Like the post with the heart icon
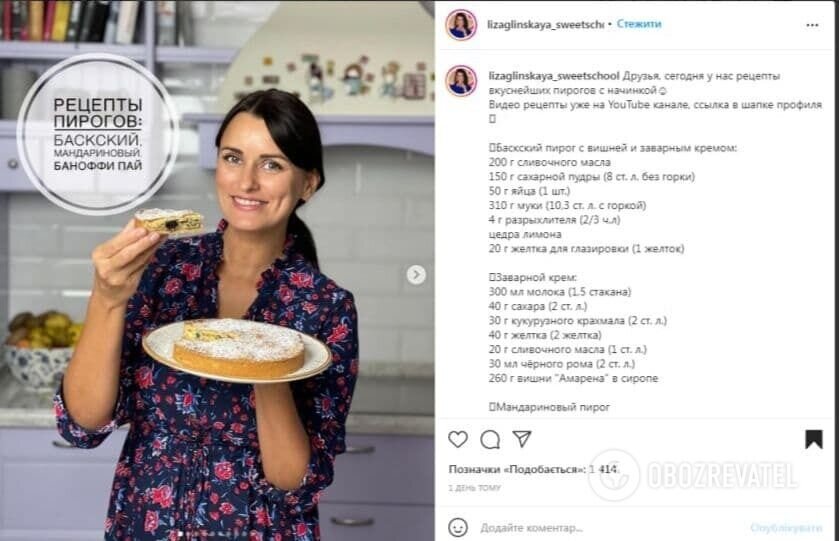 pyautogui.click(x=457, y=439)
